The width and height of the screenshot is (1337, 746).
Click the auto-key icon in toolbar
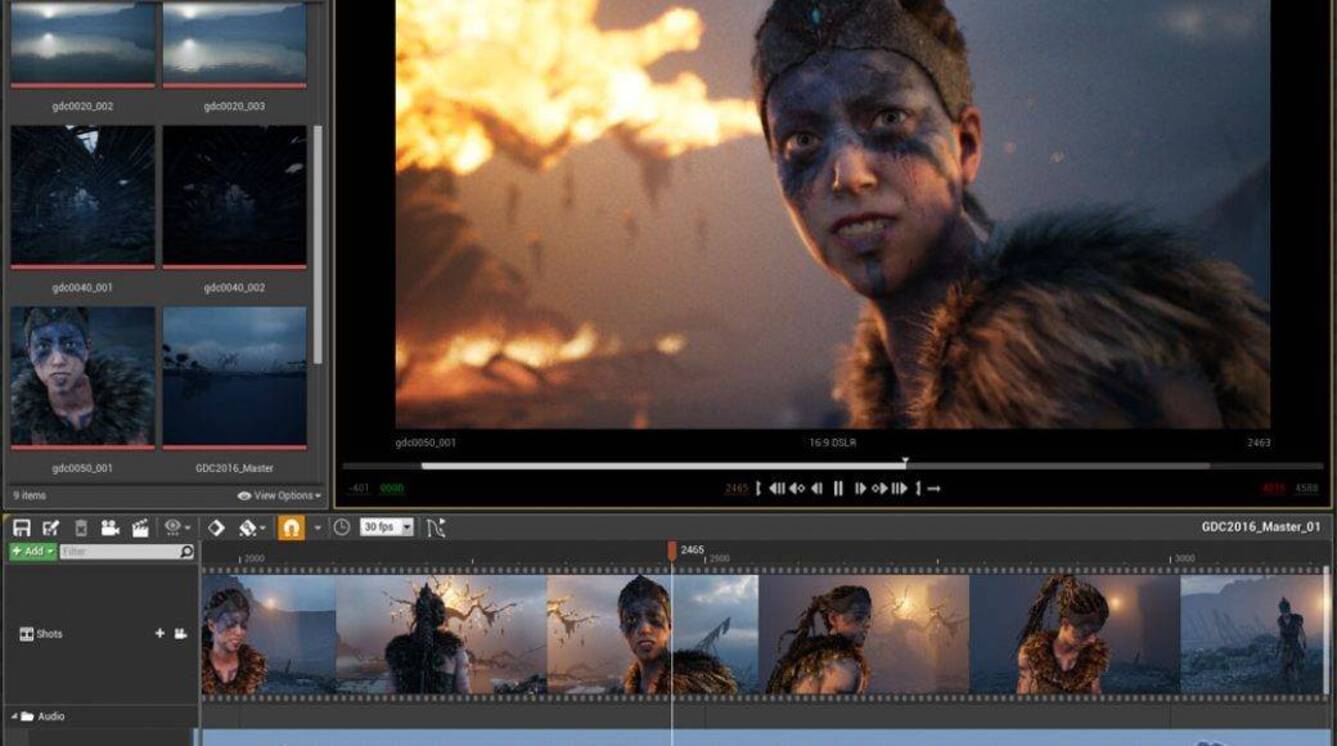[249, 527]
